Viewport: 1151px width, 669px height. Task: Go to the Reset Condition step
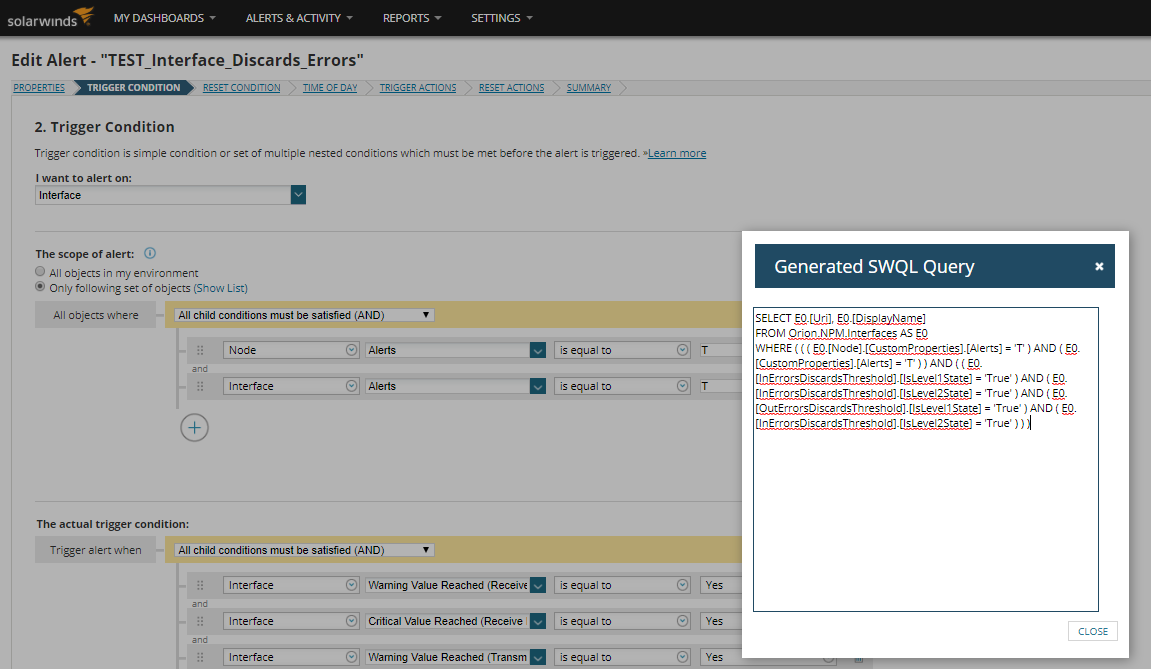tap(242, 87)
